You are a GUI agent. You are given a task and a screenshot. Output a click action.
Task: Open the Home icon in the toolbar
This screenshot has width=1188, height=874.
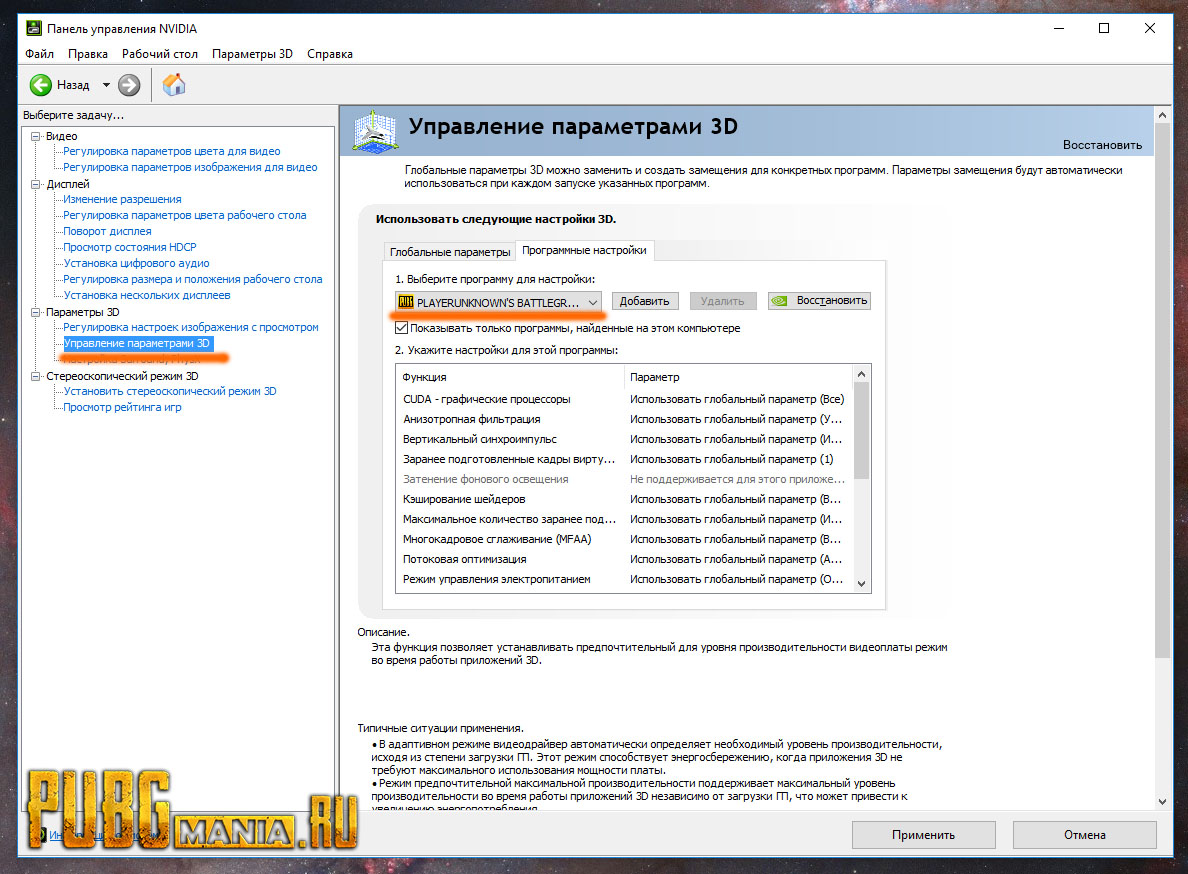click(x=174, y=85)
